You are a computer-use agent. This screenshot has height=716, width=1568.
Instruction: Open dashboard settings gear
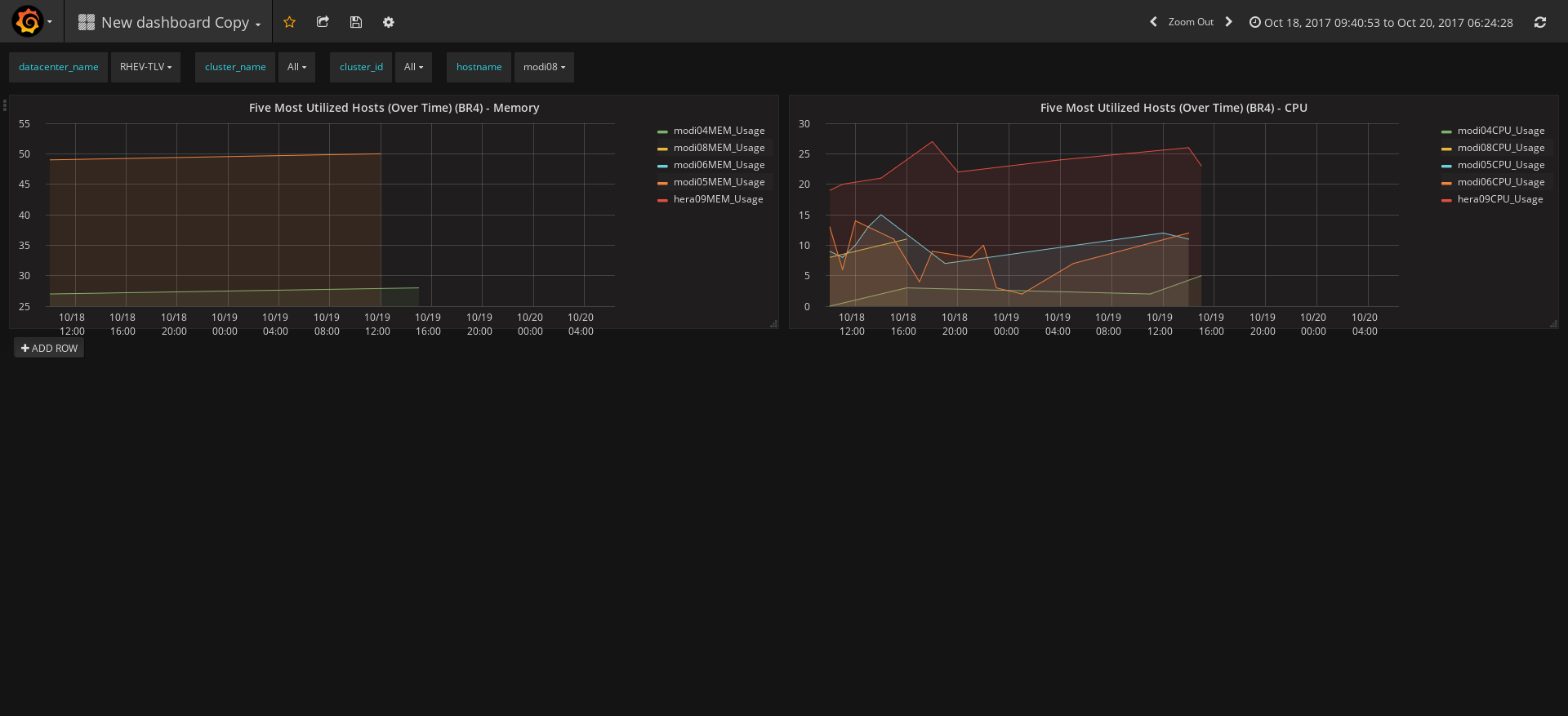pyautogui.click(x=389, y=22)
